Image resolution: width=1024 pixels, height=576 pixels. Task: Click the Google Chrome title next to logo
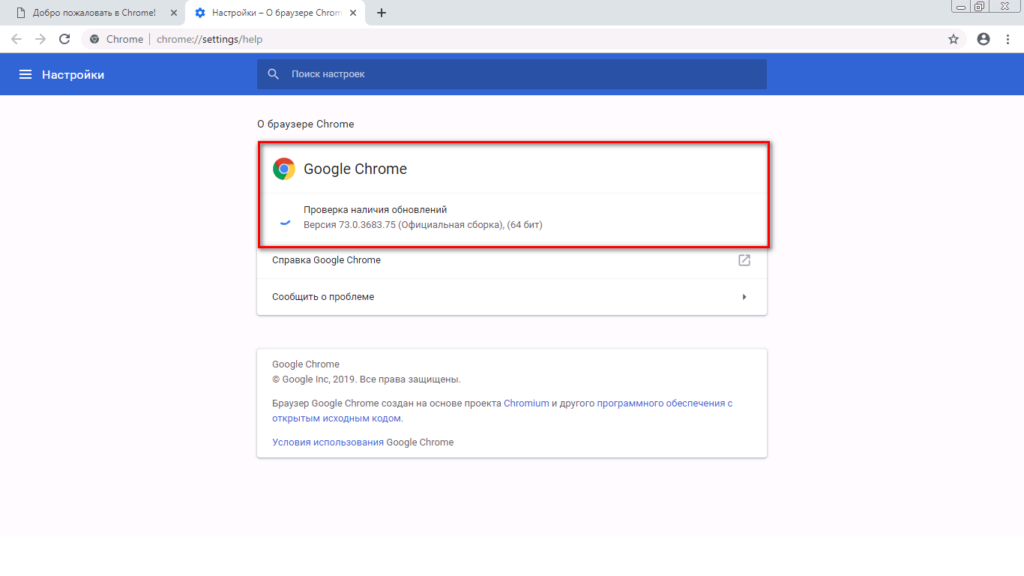click(355, 168)
